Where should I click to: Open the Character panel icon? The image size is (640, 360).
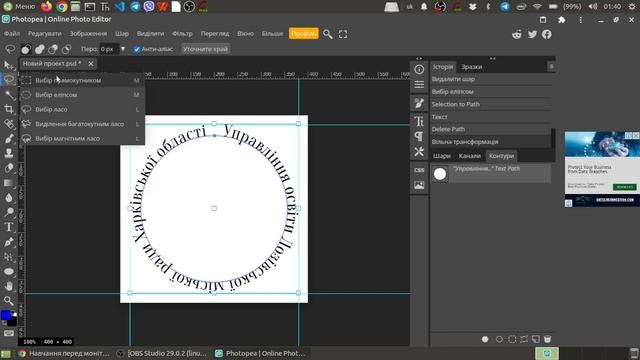[419, 121]
